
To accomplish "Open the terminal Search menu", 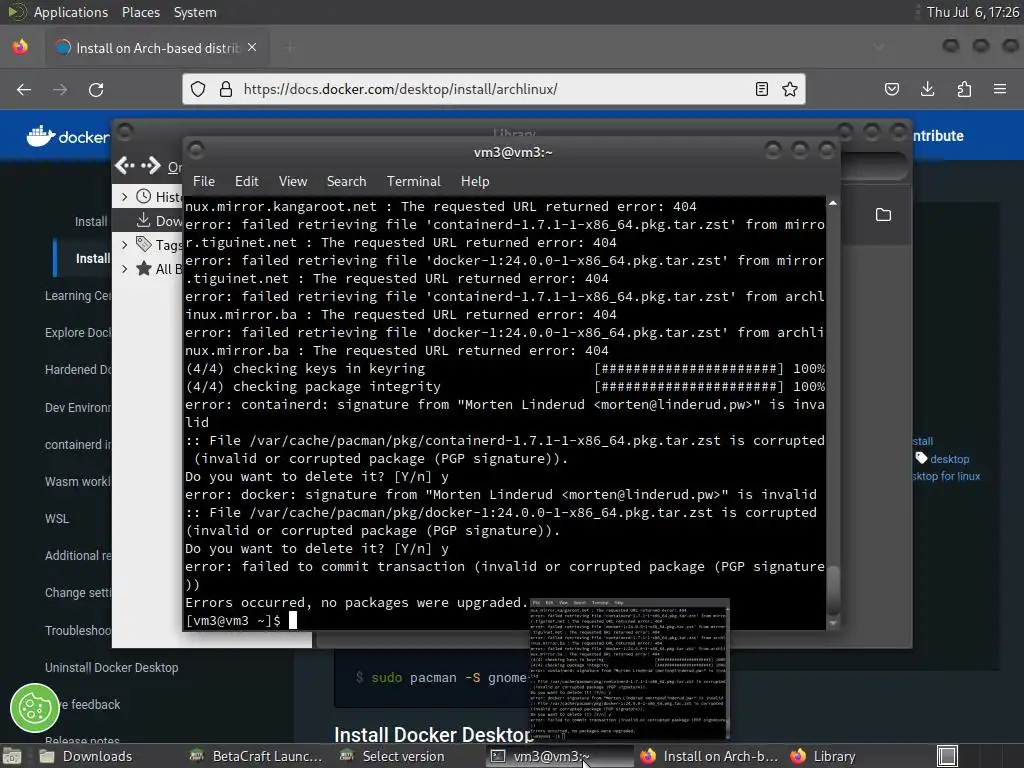I will [346, 182].
